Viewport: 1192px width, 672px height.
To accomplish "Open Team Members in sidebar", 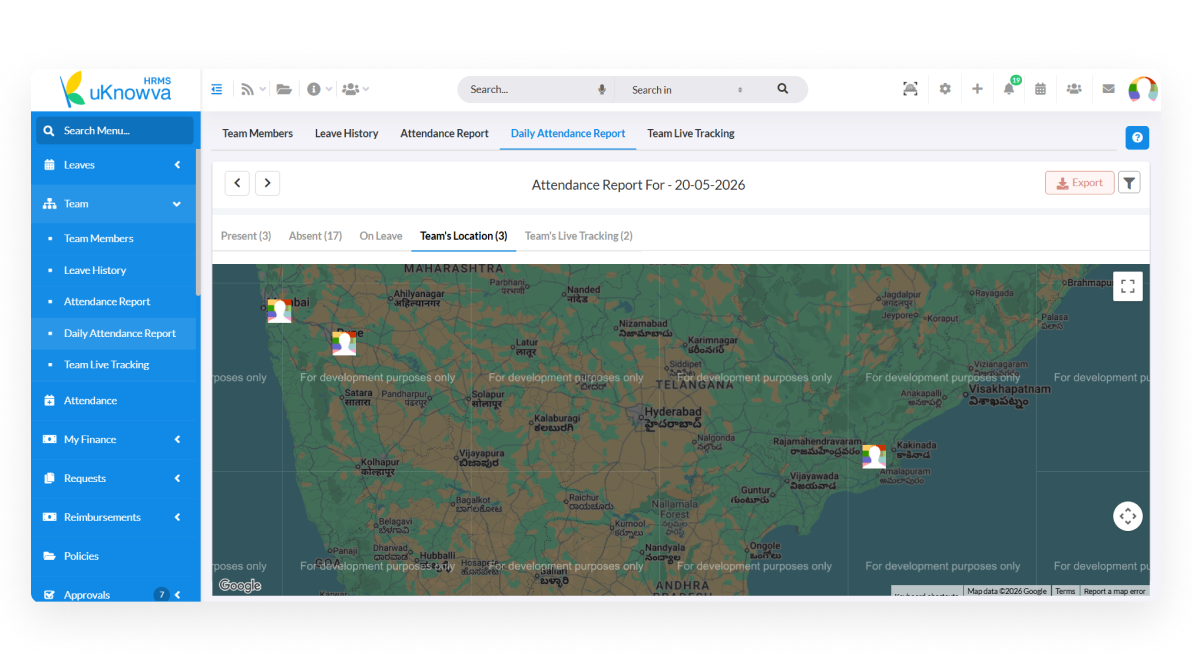I will (99, 239).
